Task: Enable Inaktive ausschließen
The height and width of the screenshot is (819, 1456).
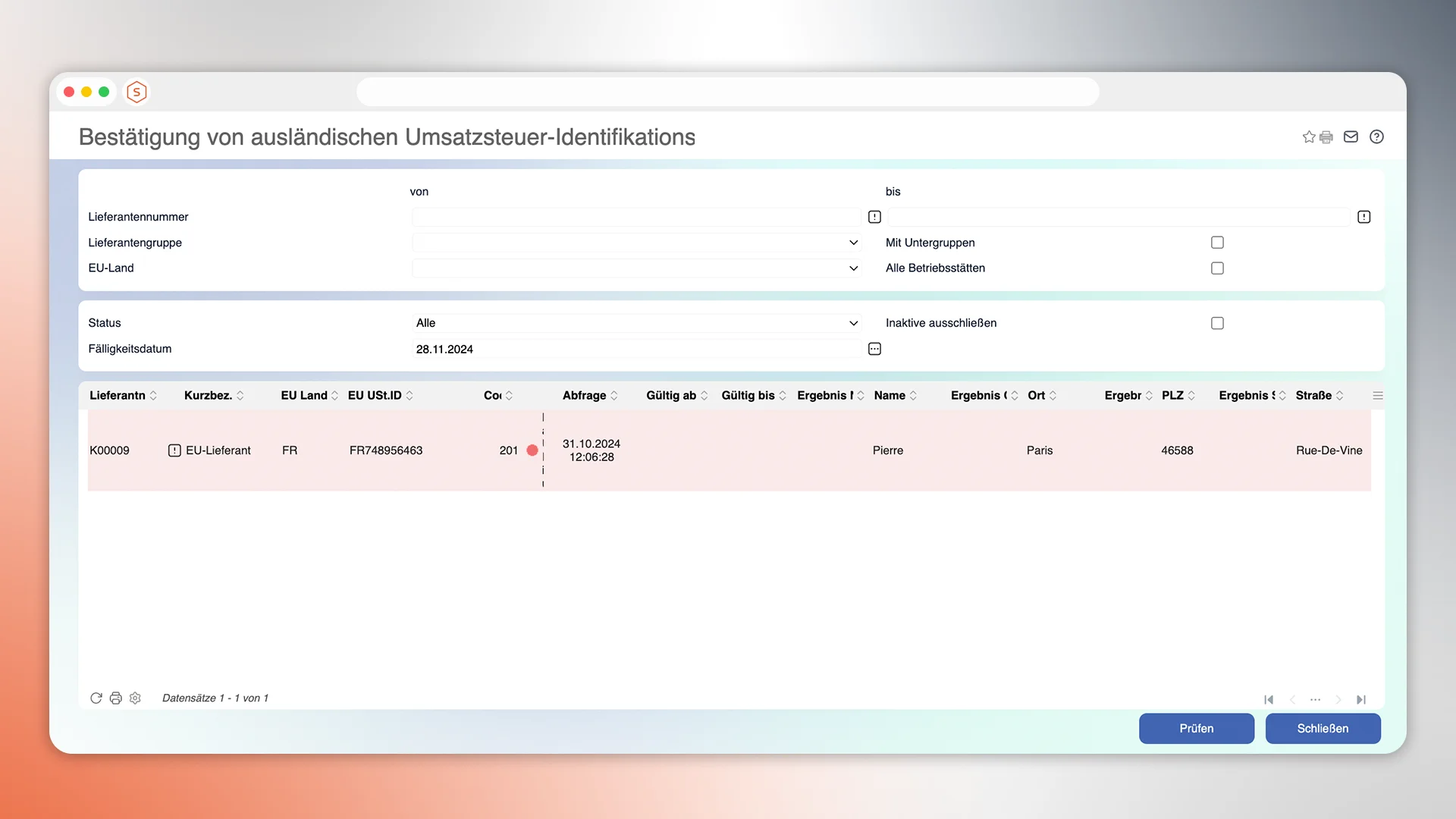Action: tap(1217, 322)
